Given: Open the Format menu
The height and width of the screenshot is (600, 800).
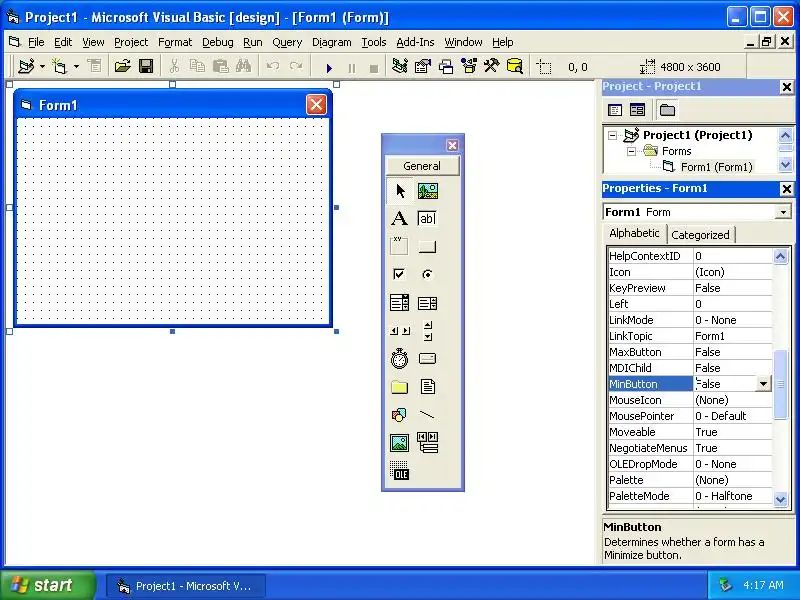Looking at the screenshot, I should (175, 42).
